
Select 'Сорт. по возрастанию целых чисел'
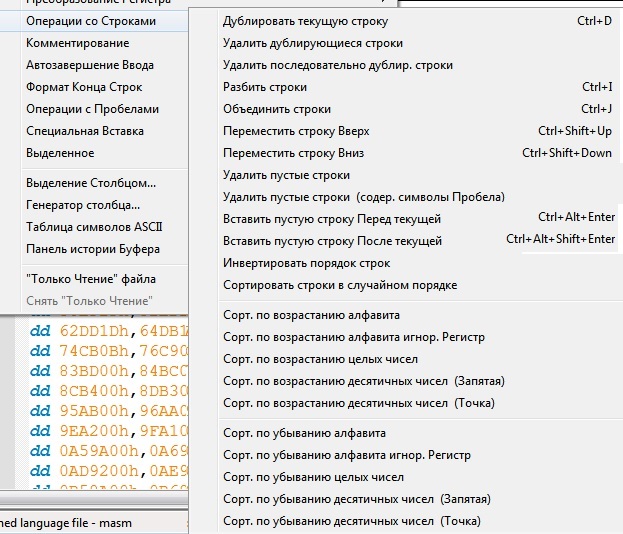(x=320, y=359)
